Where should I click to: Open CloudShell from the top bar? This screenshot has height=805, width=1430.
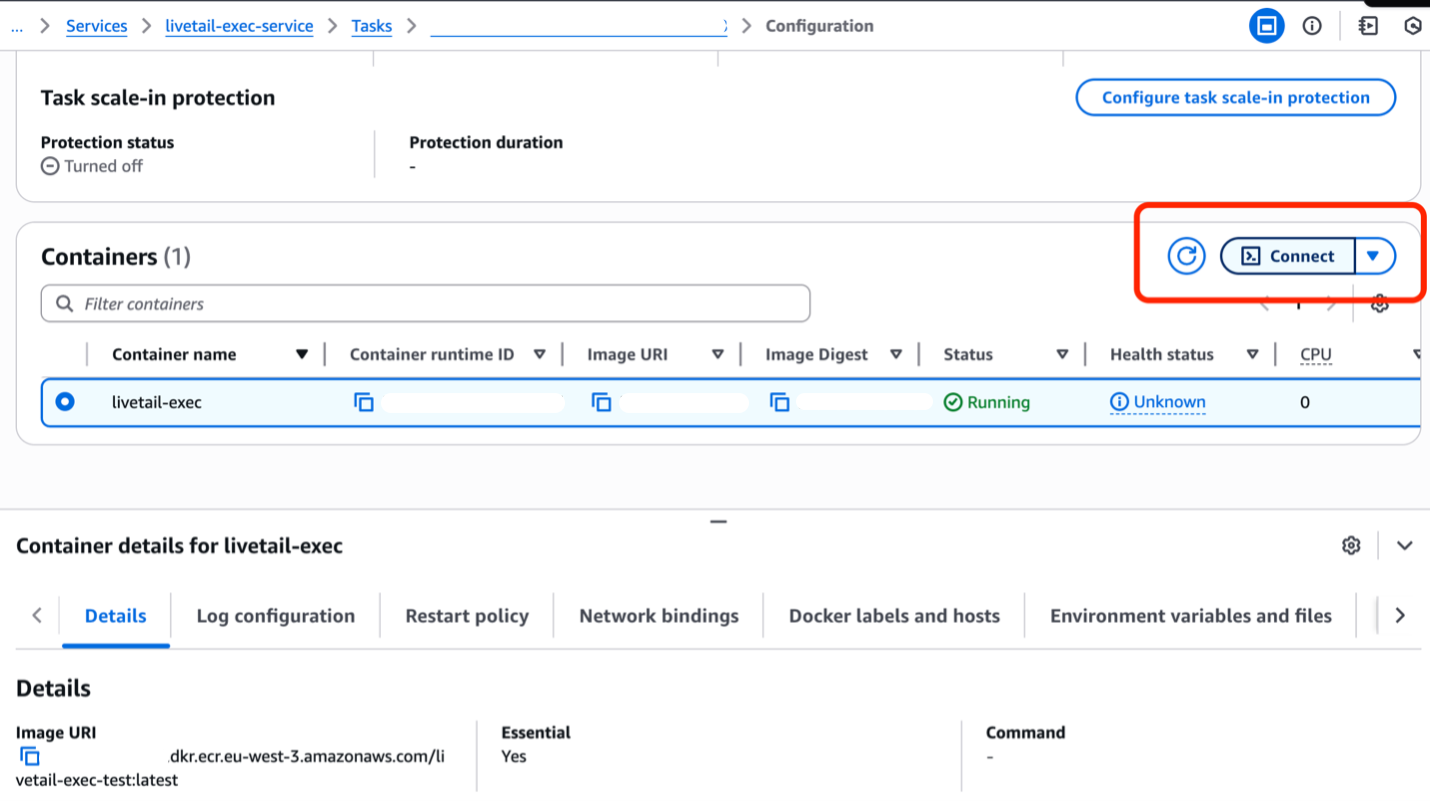pyautogui.click(x=1367, y=25)
